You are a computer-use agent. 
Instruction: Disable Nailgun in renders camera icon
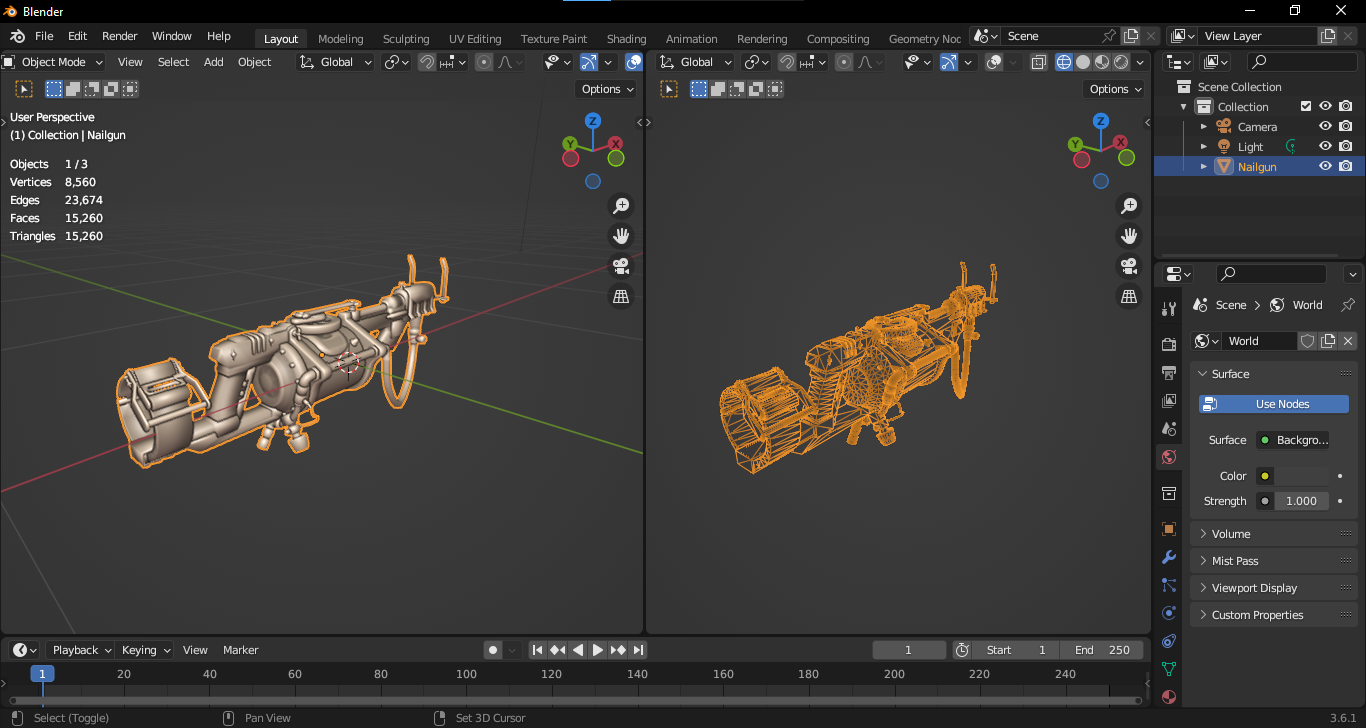point(1346,167)
